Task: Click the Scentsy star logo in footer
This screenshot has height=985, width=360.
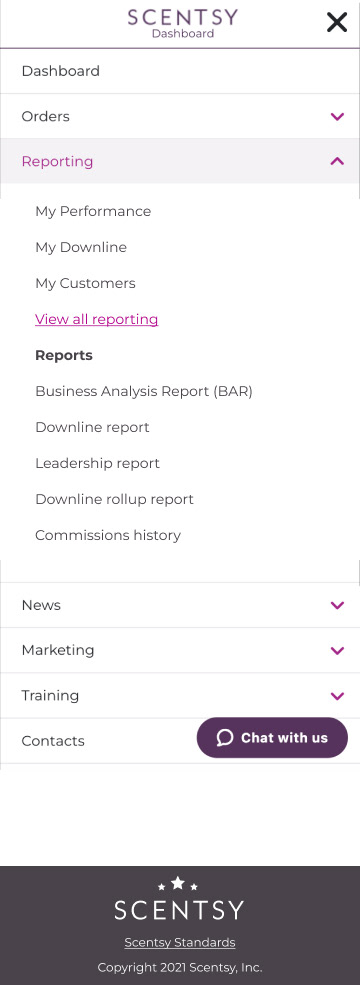Action: click(179, 898)
